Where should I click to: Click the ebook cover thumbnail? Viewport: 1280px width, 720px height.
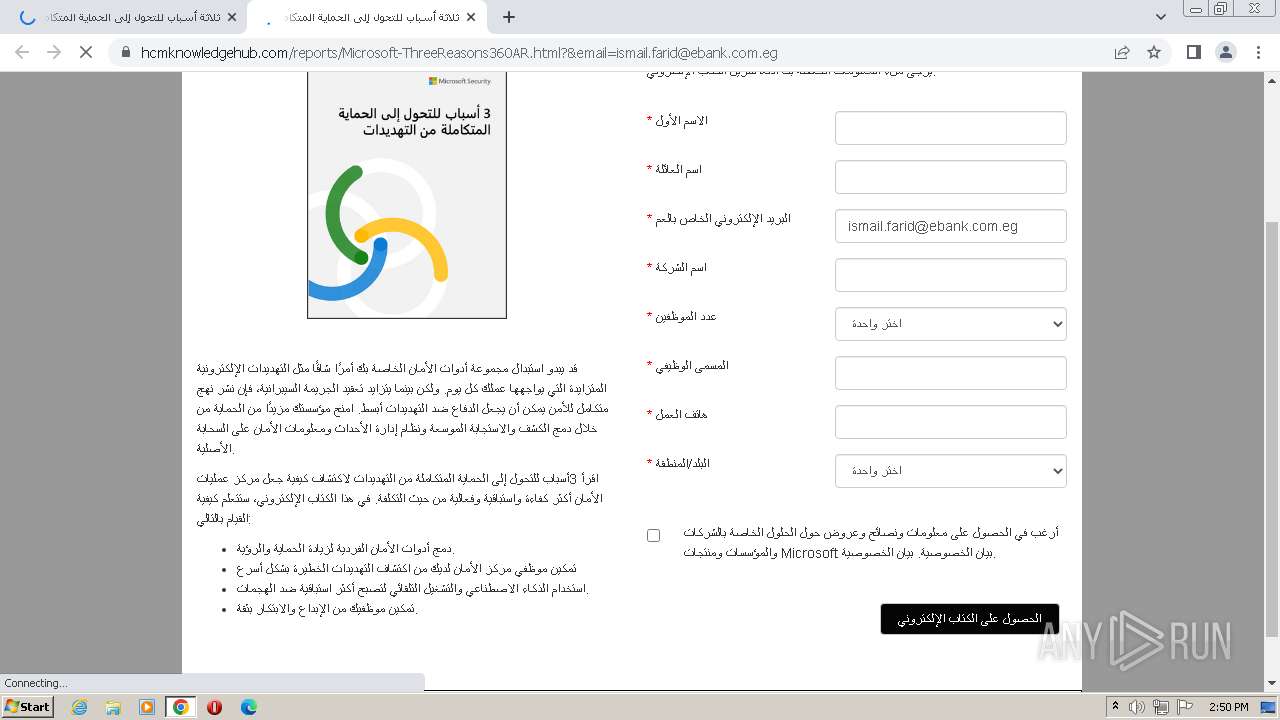(407, 195)
